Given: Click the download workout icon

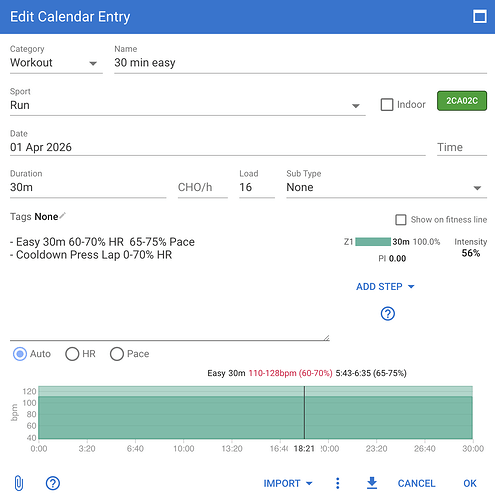Looking at the screenshot, I should pos(372,483).
